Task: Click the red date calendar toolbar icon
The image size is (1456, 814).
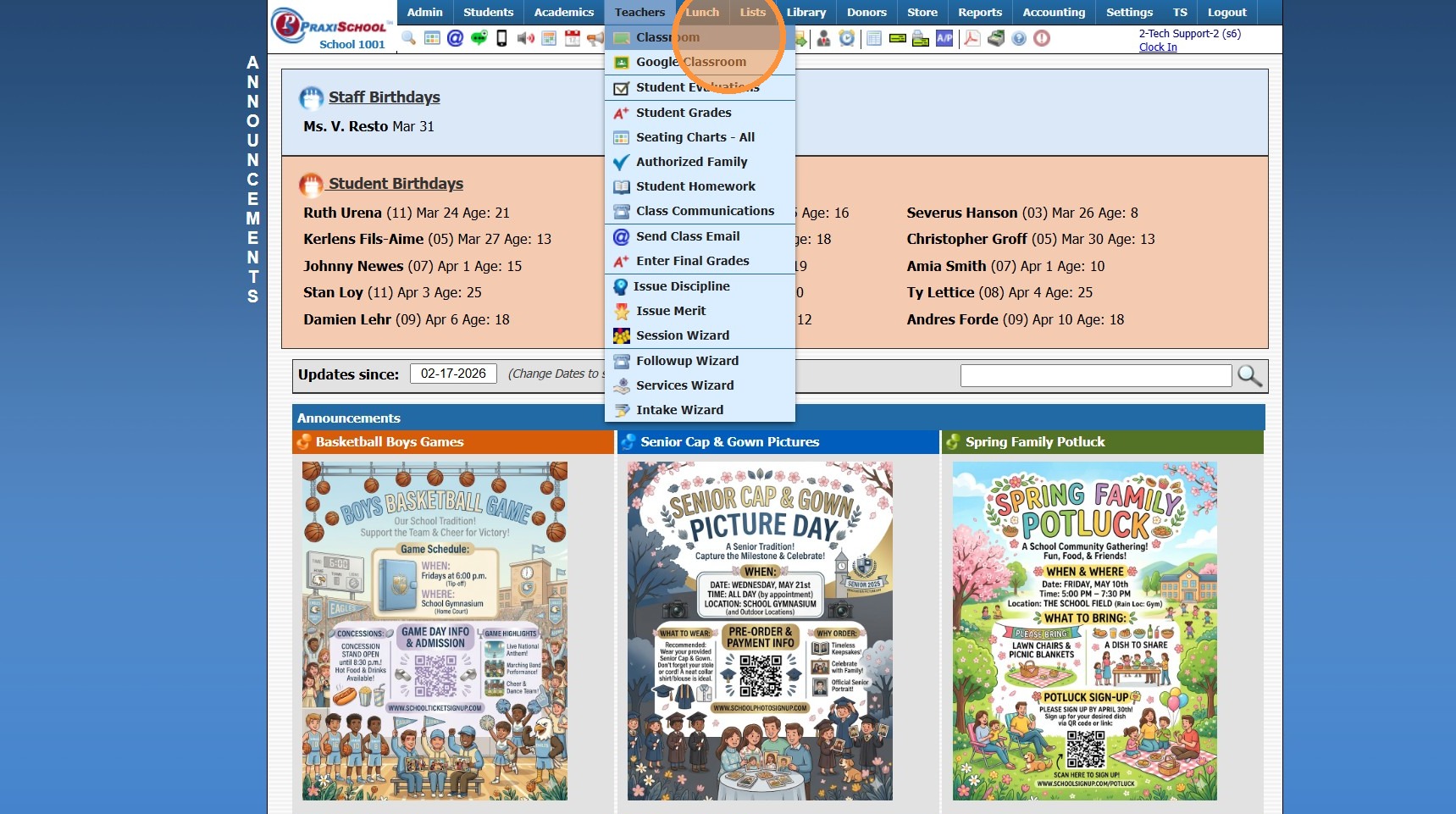Action: (x=573, y=38)
